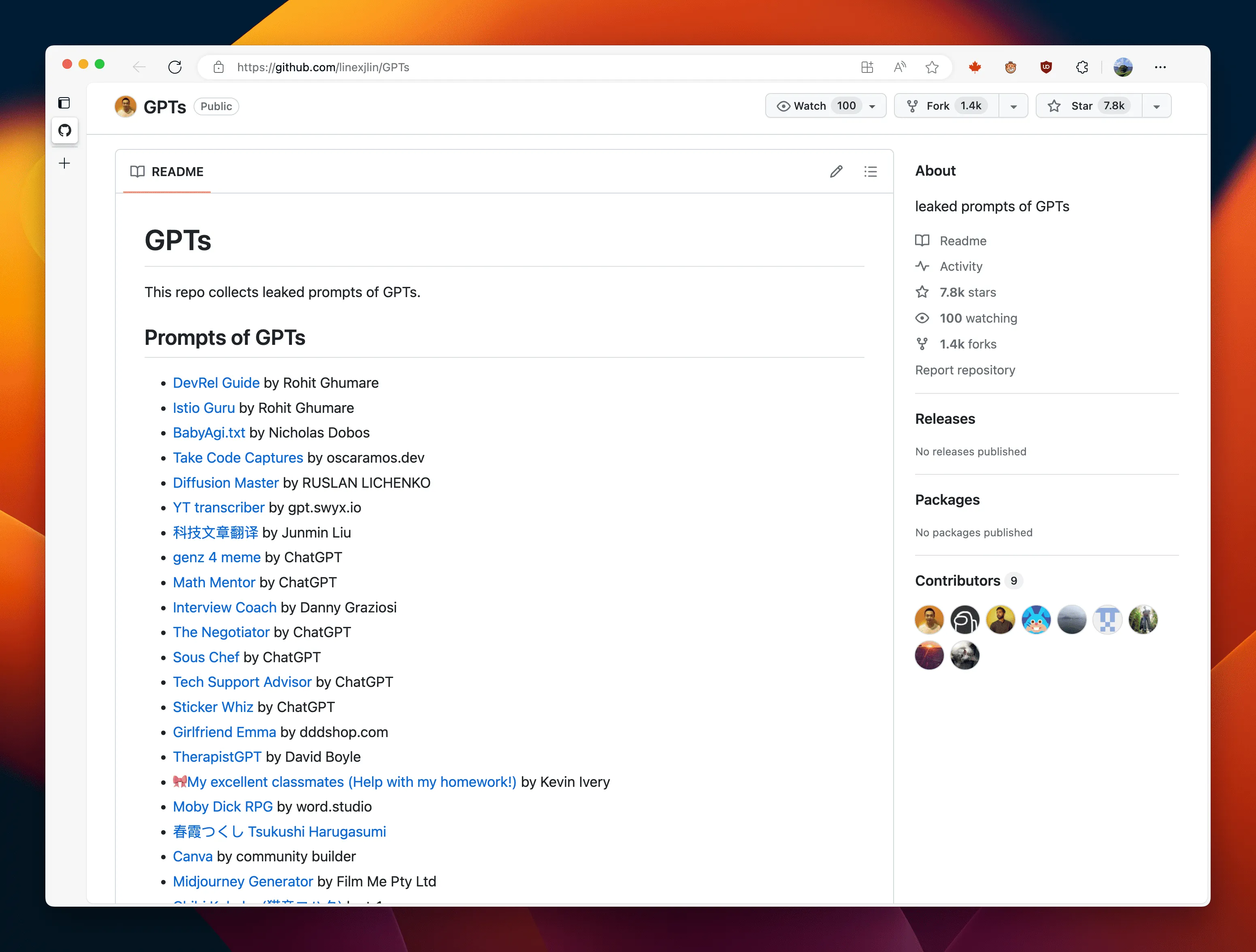Open the browser three-dot menu

pyautogui.click(x=1160, y=67)
